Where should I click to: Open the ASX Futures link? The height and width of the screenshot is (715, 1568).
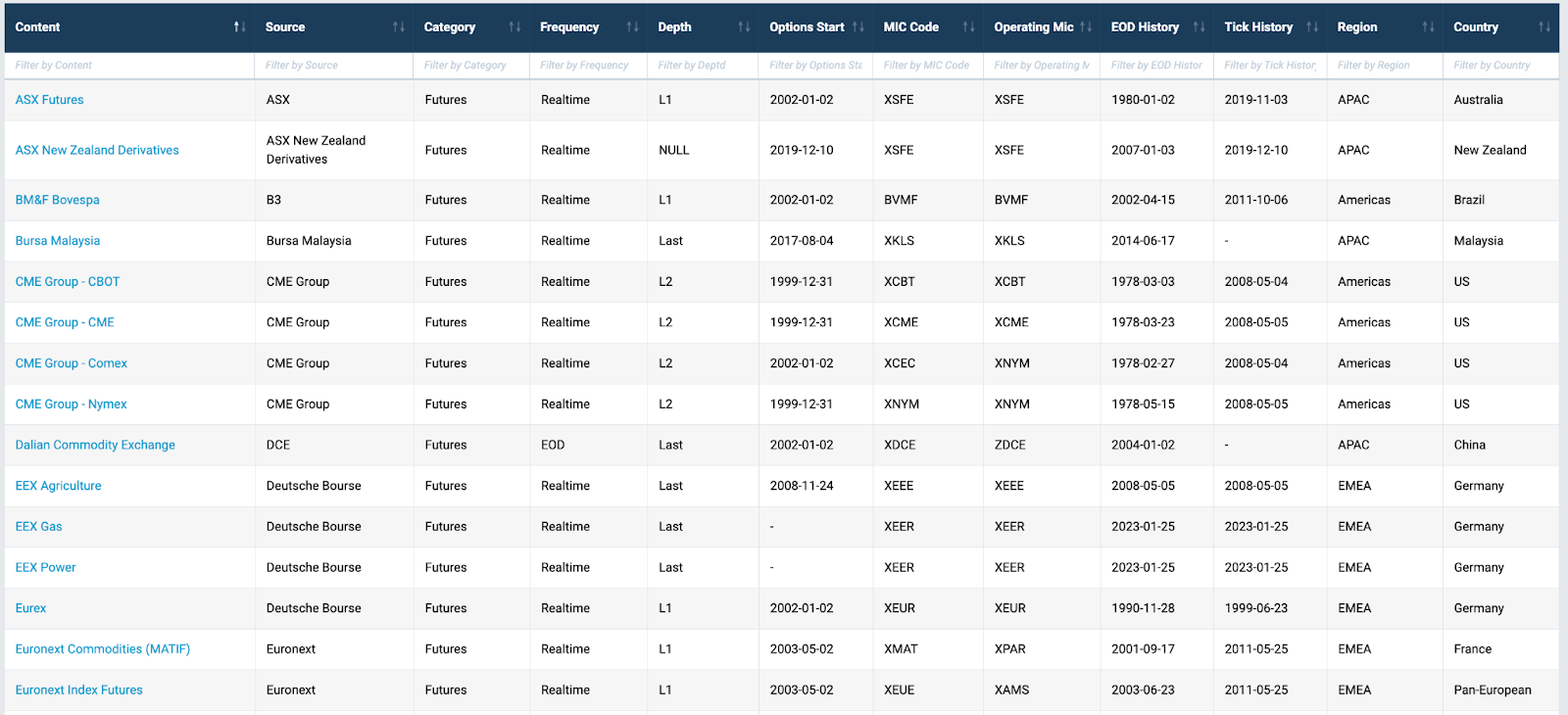tap(49, 100)
